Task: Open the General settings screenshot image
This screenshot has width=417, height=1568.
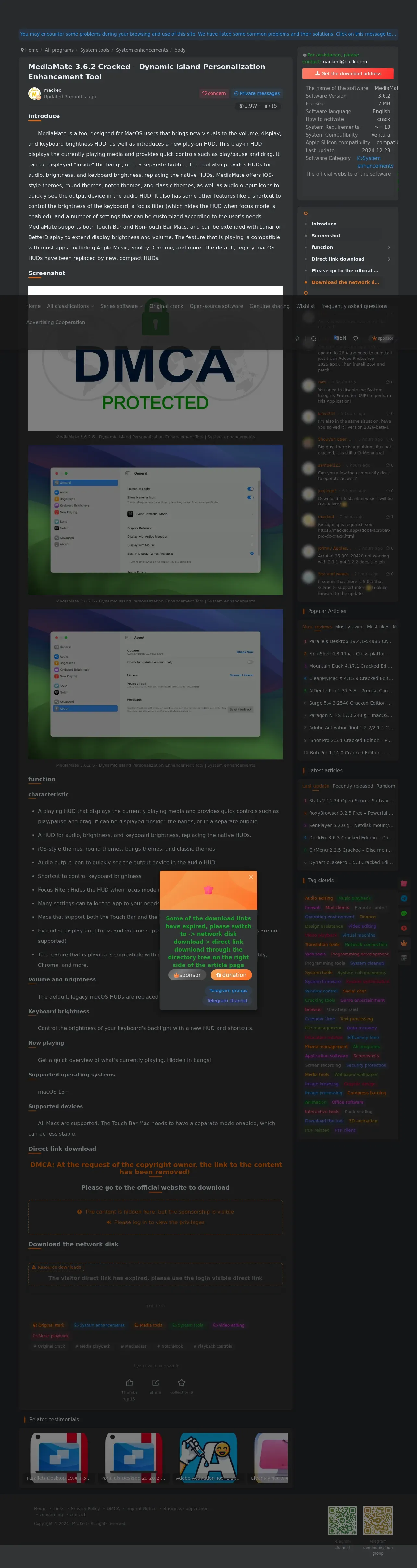Action: (156, 520)
